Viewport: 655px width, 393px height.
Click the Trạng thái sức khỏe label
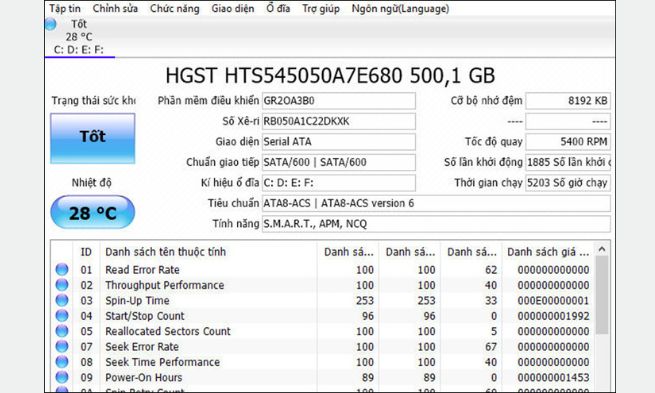click(94, 101)
